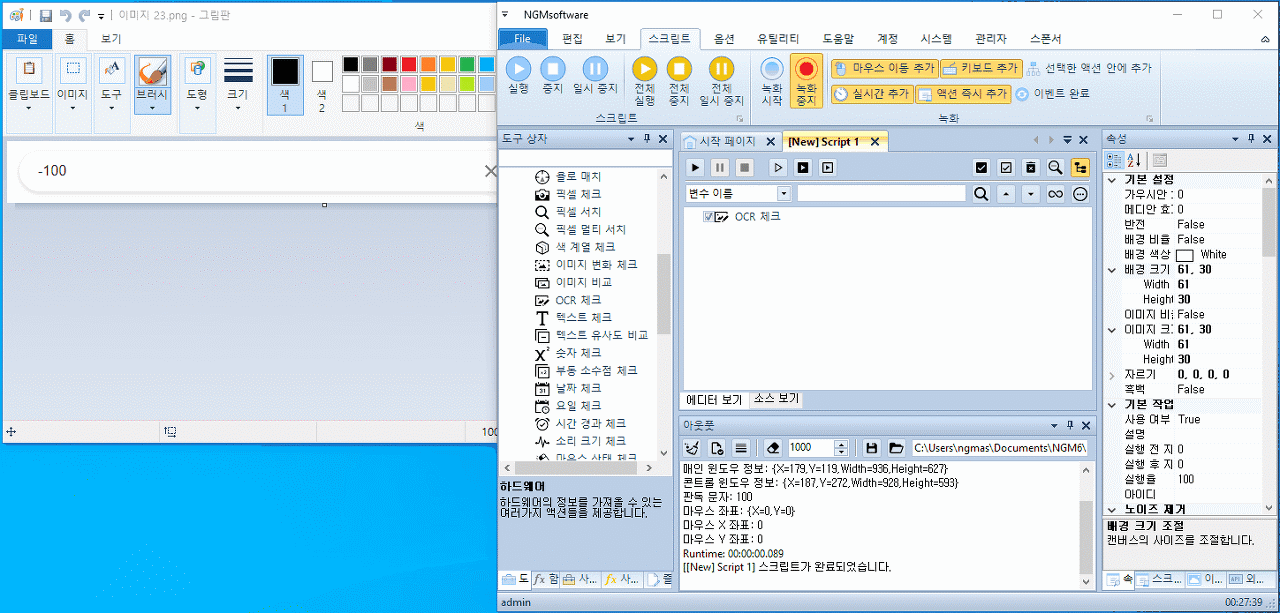Click the ellipsis circle icon
The width and height of the screenshot is (1280, 613).
click(1080, 194)
